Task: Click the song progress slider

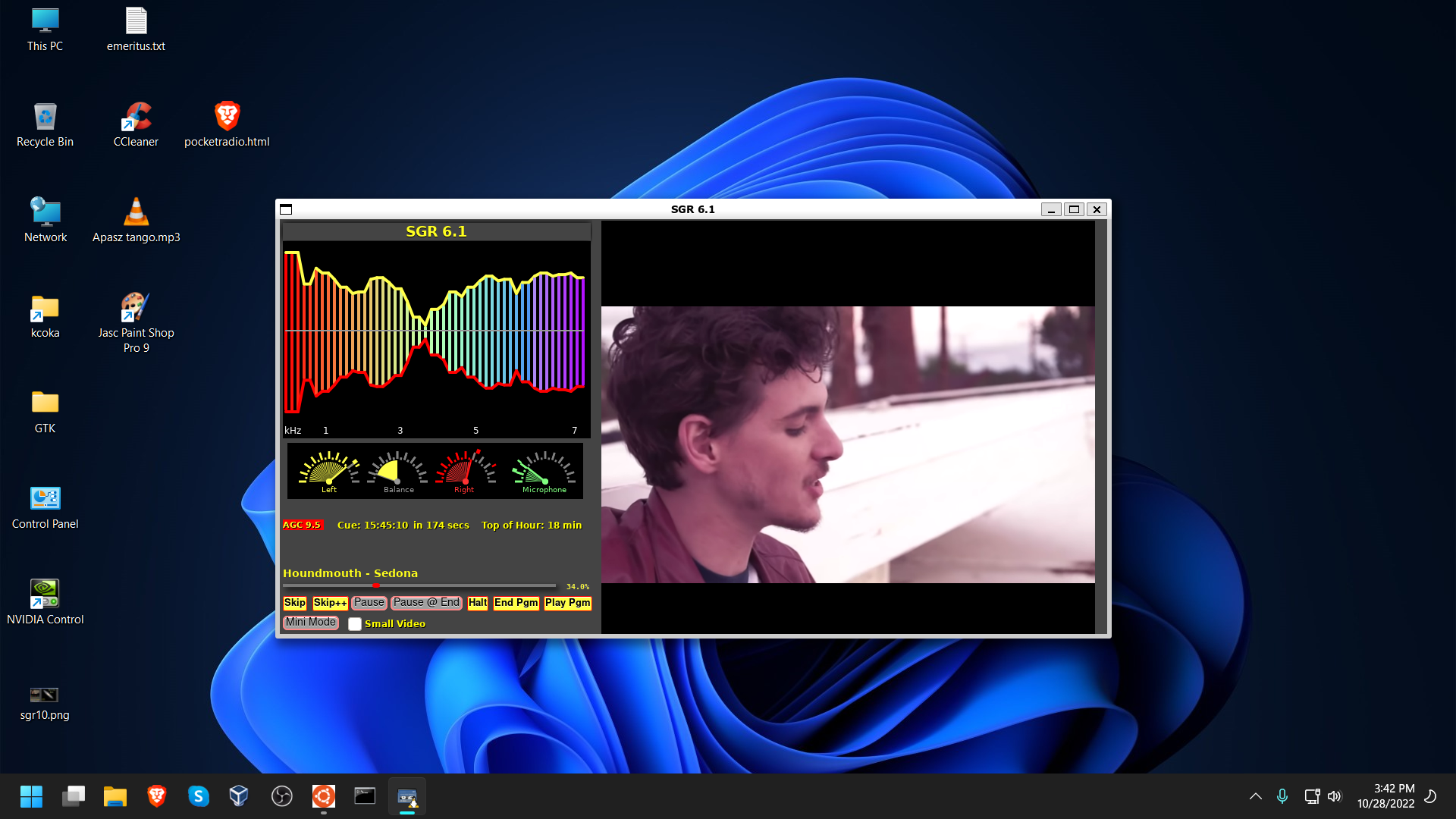Action: pyautogui.click(x=419, y=585)
